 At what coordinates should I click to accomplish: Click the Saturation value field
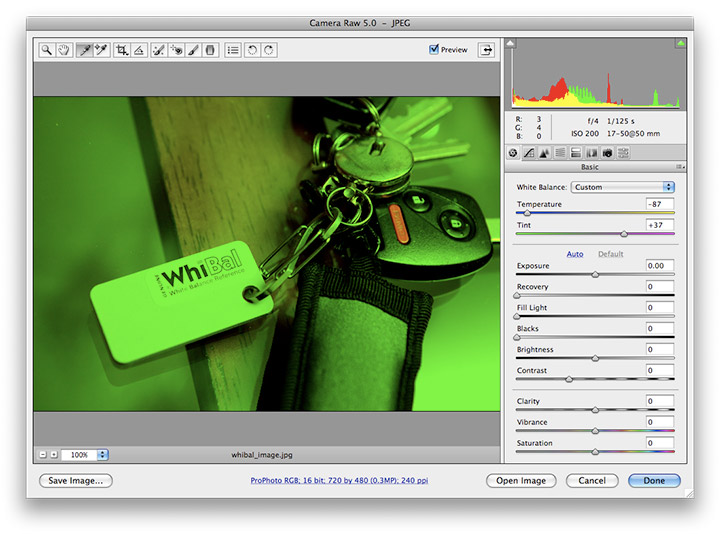click(660, 443)
